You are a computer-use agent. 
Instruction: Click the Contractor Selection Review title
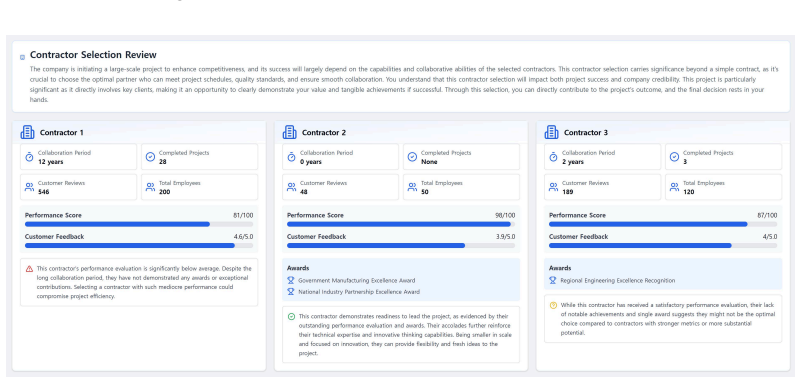click(x=93, y=55)
